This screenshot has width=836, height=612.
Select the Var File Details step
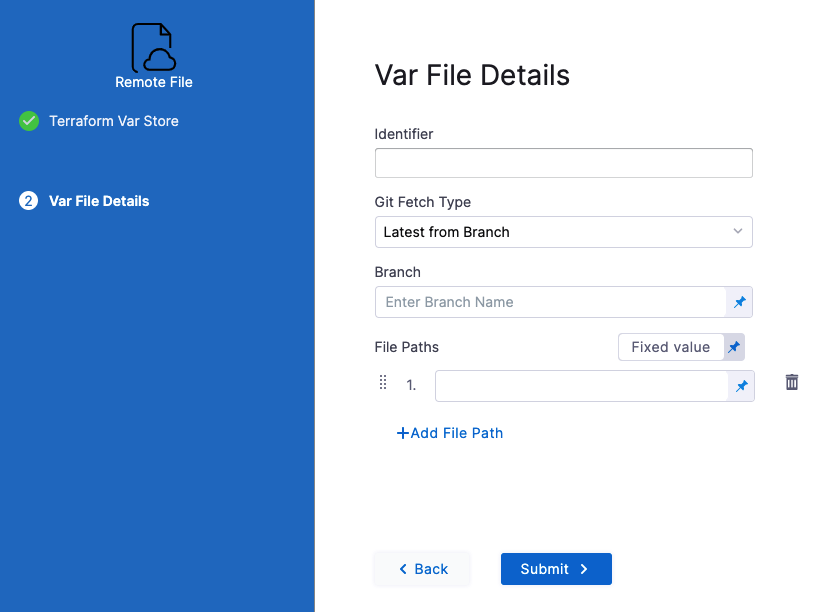[x=99, y=201]
